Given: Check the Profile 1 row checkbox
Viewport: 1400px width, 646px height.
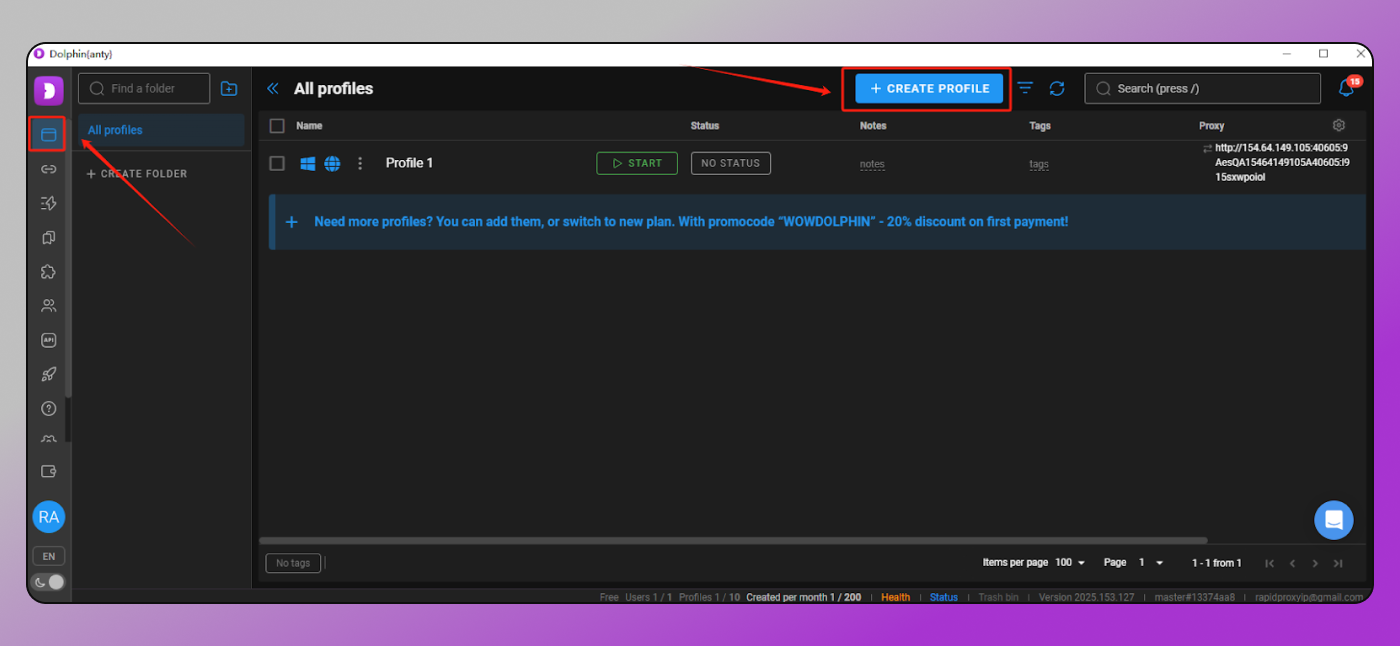Looking at the screenshot, I should [277, 163].
